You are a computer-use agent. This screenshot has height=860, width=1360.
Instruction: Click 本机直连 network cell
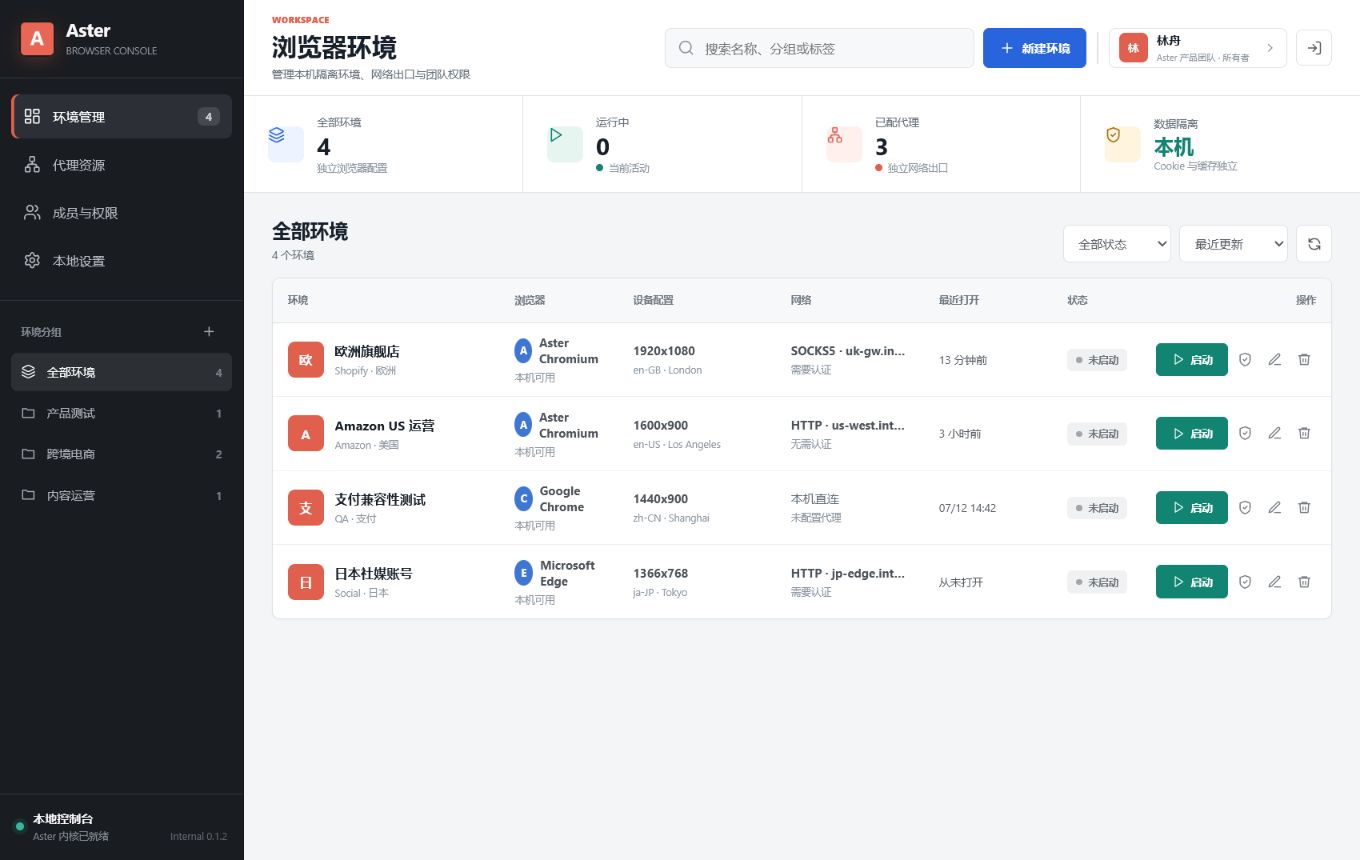click(815, 498)
